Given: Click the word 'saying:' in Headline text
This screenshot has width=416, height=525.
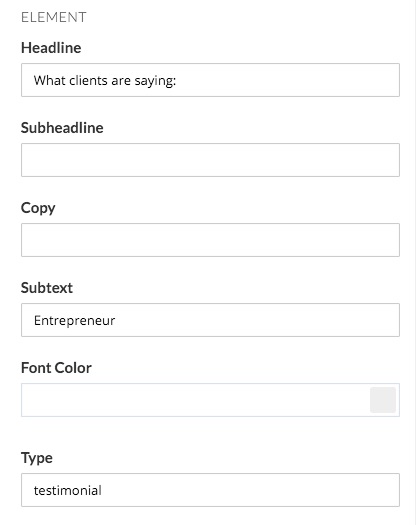Looking at the screenshot, I should (x=155, y=81).
